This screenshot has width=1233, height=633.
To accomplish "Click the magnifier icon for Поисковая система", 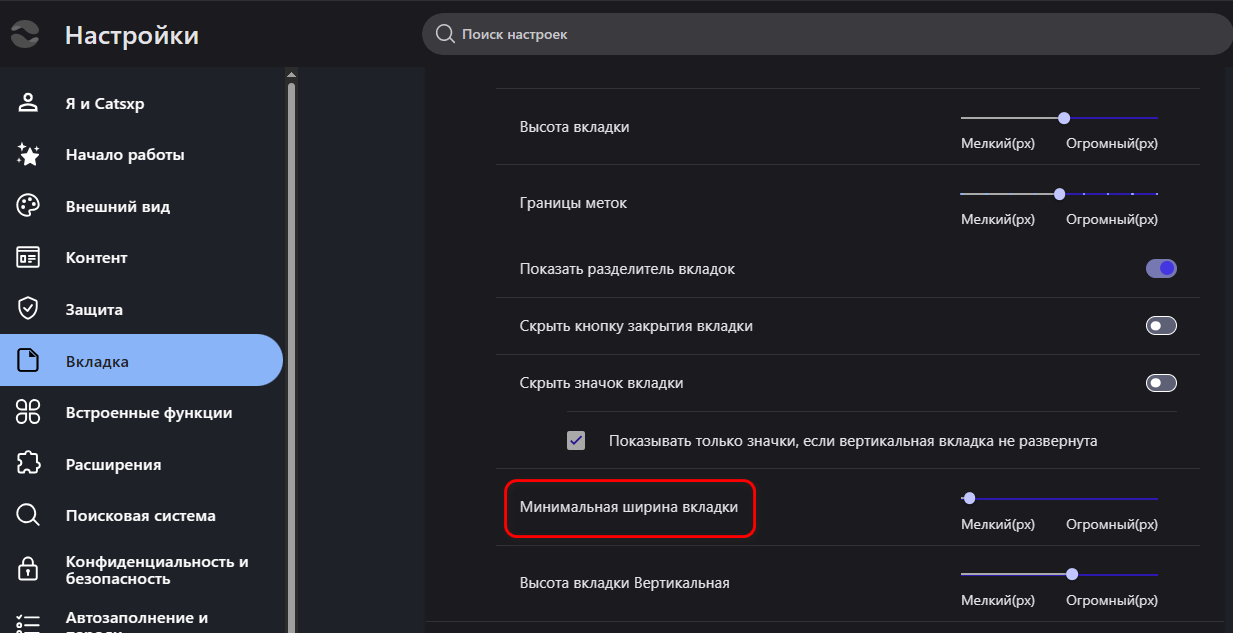I will coord(28,516).
